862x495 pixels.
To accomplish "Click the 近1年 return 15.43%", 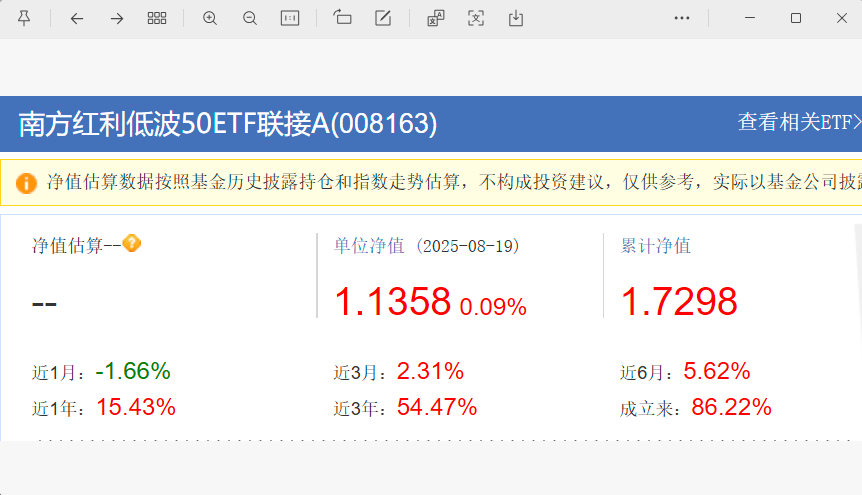I will tap(136, 408).
